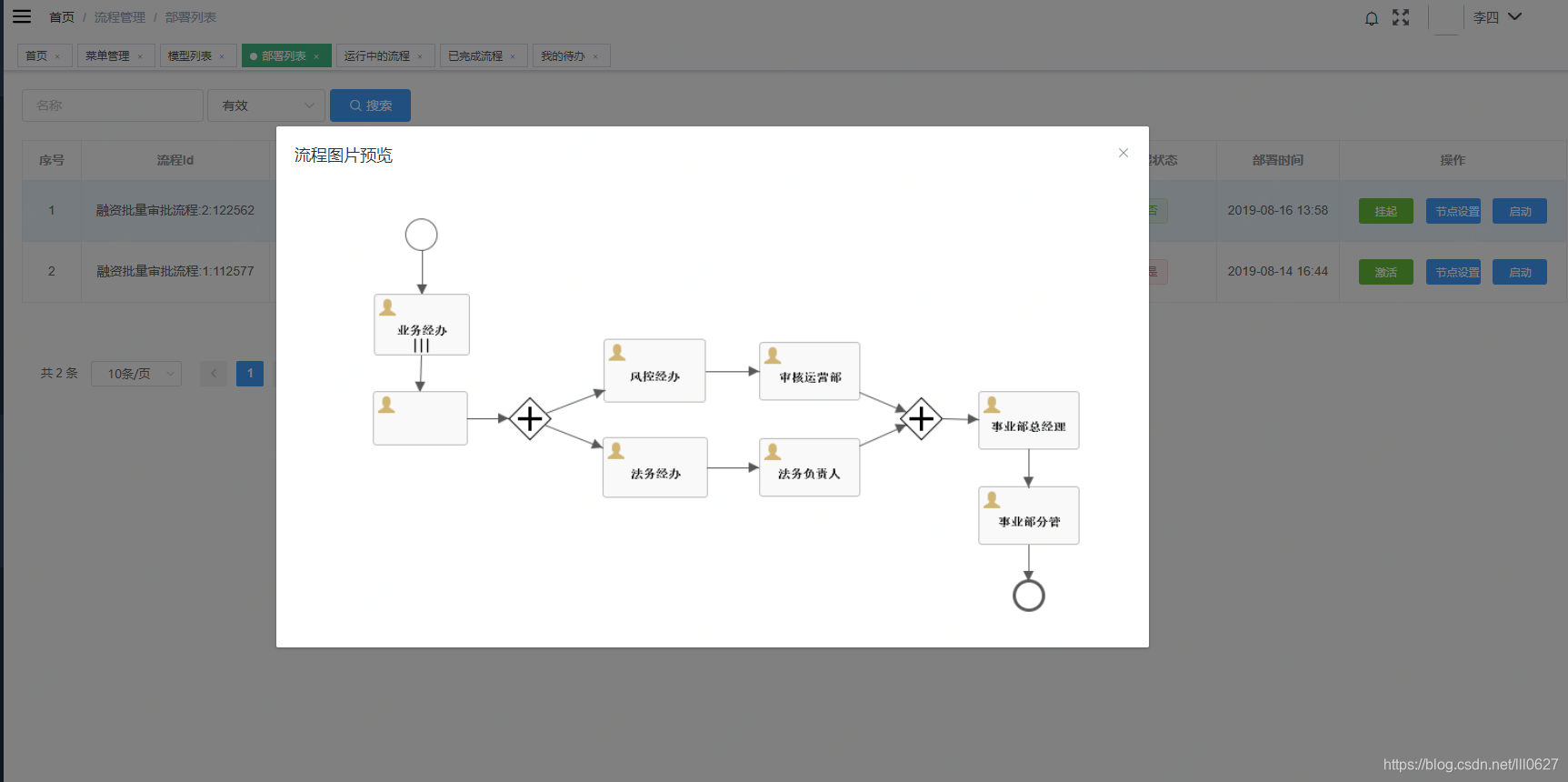The height and width of the screenshot is (782, 1568).
Task: Toggle fullscreen icon in header
Action: point(1401,17)
